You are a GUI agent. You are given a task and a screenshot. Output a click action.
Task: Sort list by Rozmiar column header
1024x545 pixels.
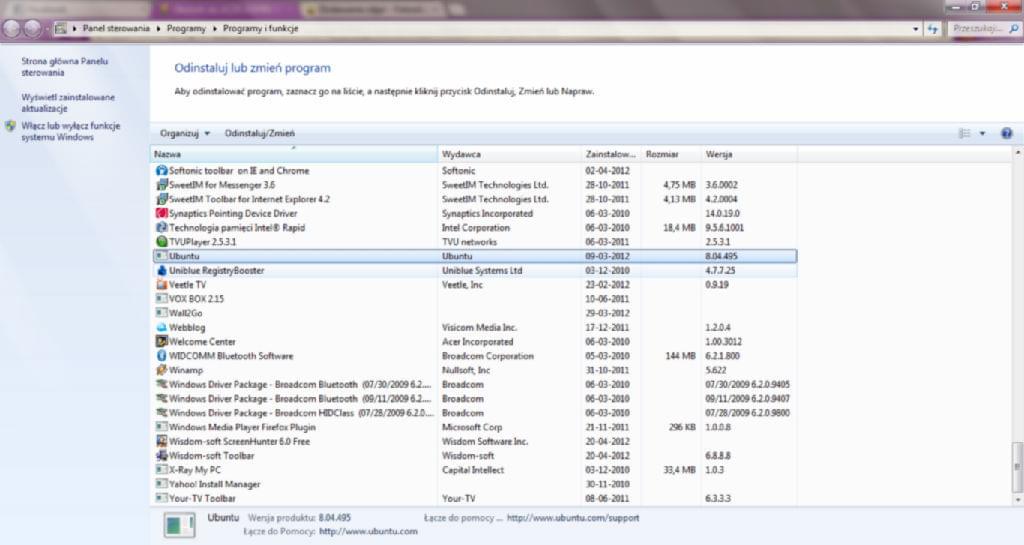pyautogui.click(x=671, y=154)
